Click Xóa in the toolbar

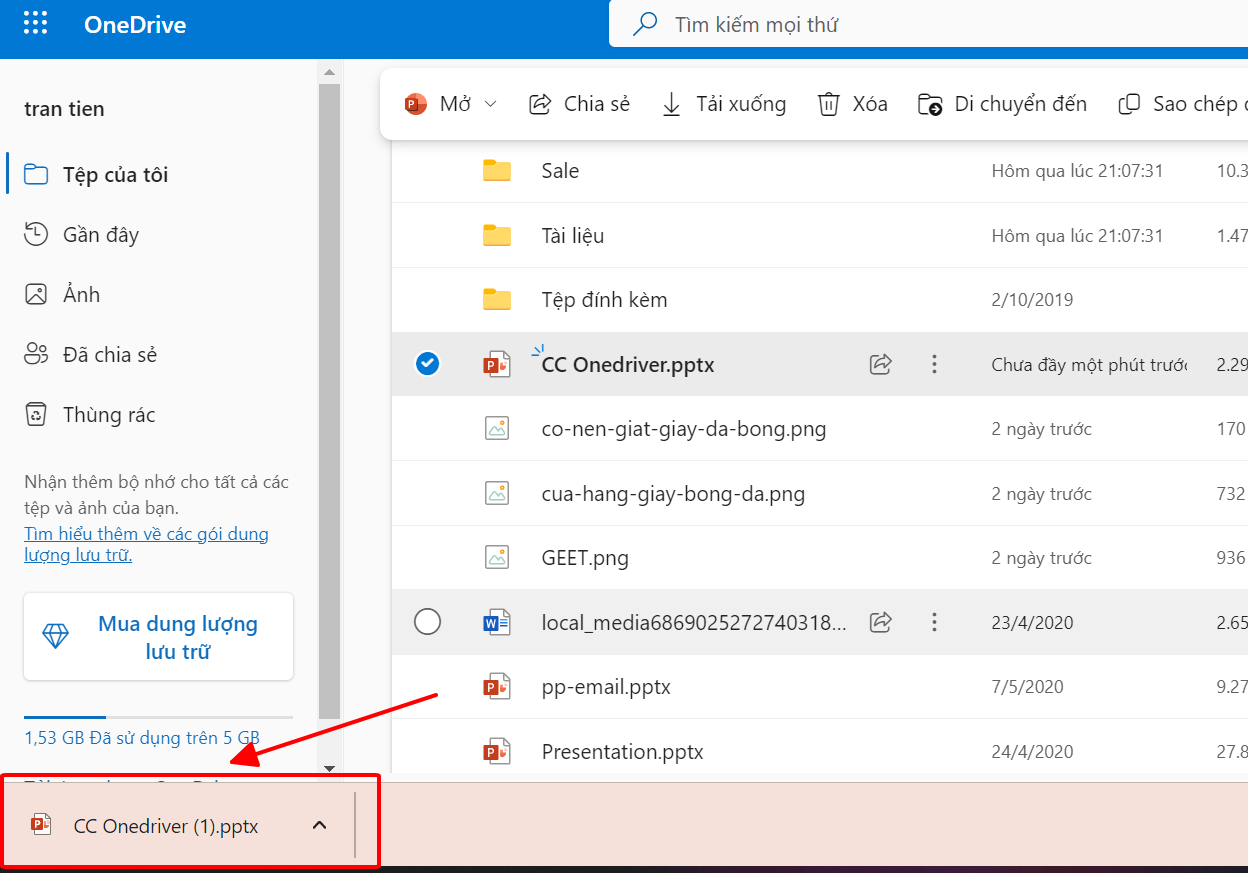click(852, 104)
